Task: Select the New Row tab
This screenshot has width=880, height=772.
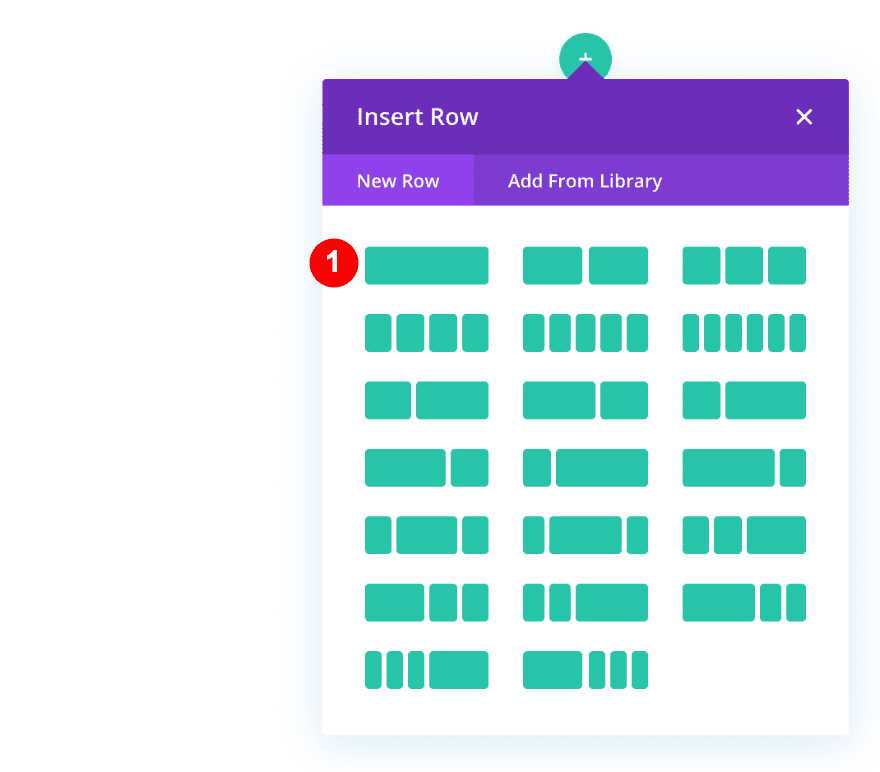Action: tap(398, 181)
